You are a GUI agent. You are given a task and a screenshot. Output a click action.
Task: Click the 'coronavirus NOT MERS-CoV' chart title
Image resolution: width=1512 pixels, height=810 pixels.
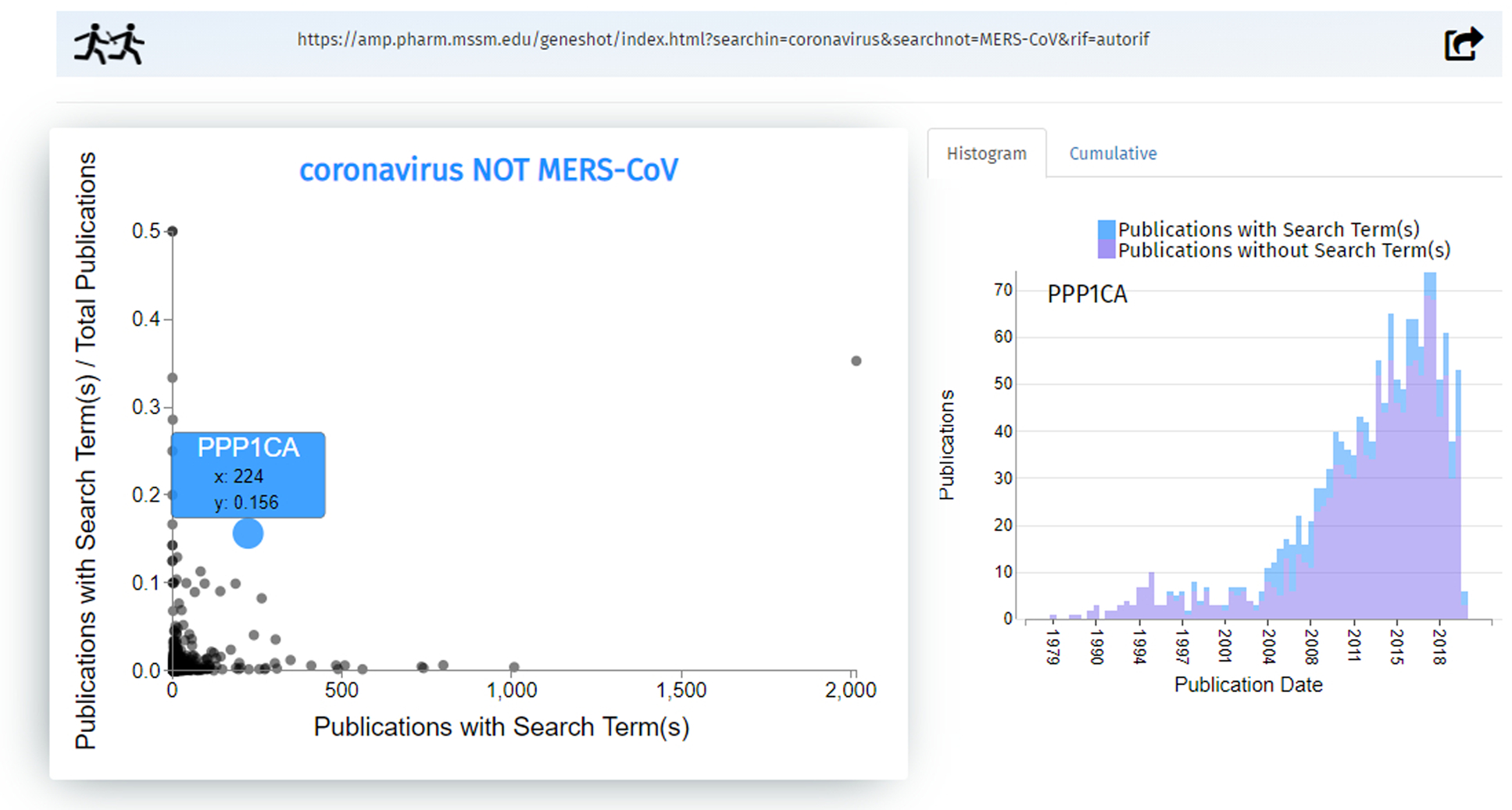(x=488, y=169)
